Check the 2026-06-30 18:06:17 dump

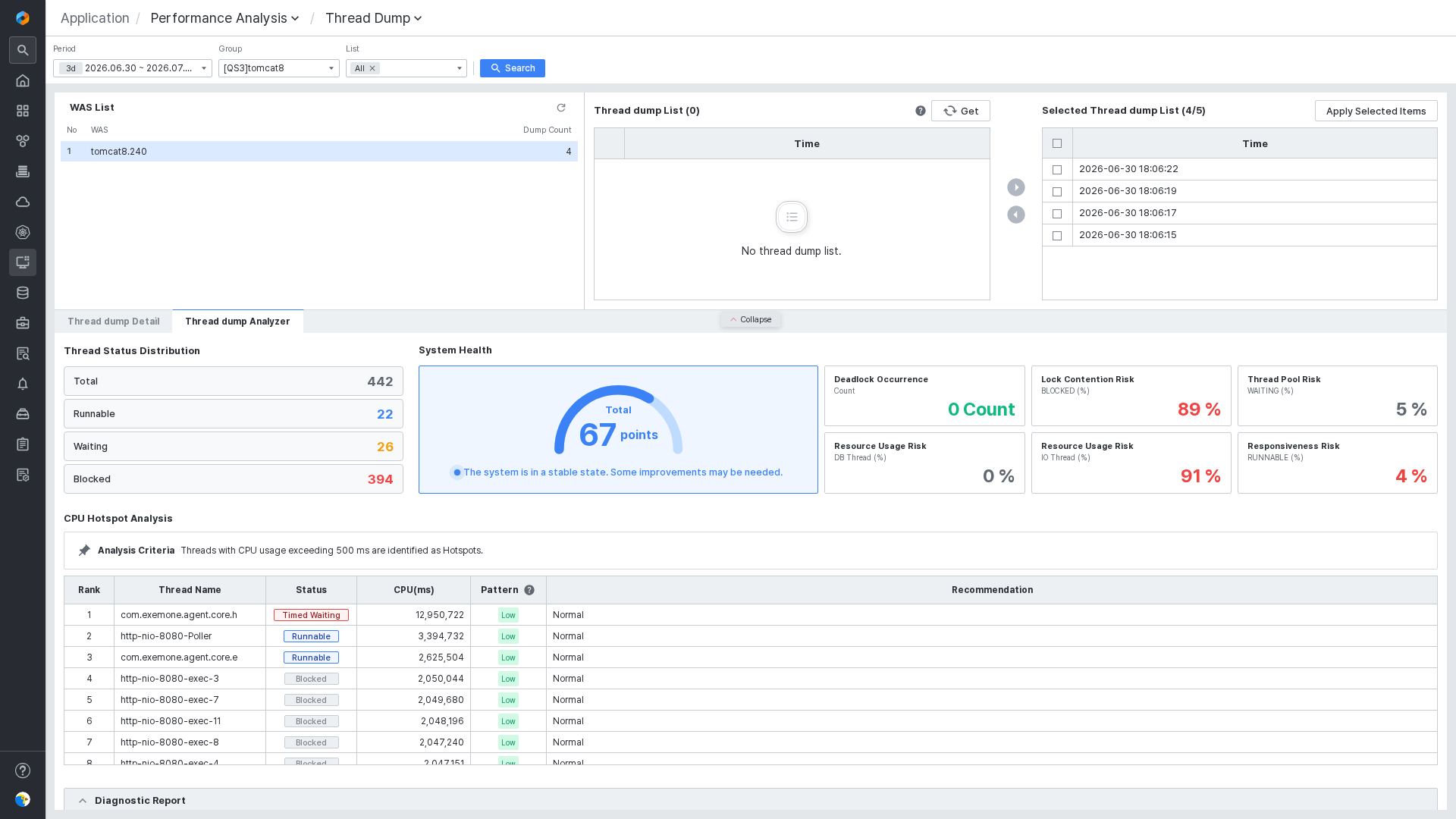[1057, 214]
